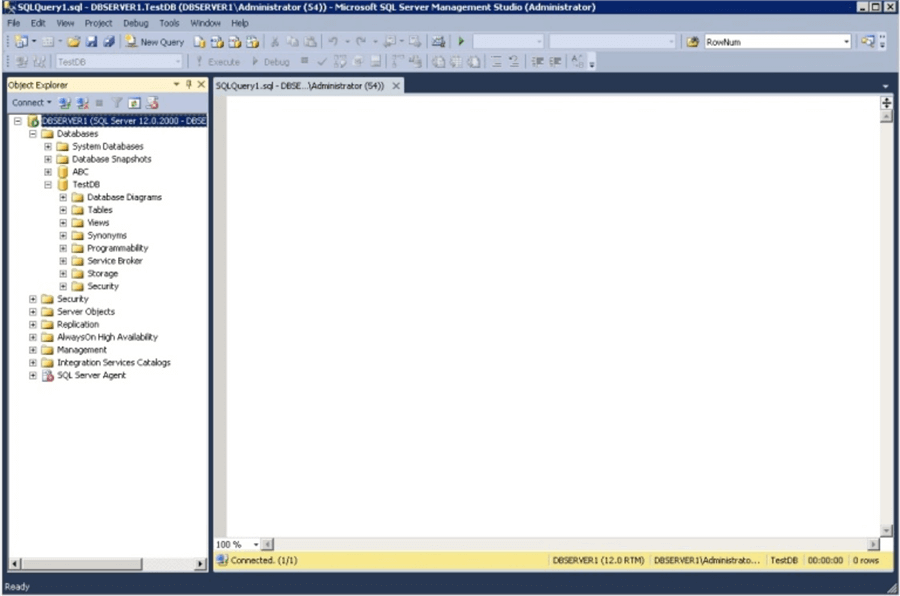Select Service Broker in the tree
This screenshot has width=900, height=596.
tap(115, 261)
